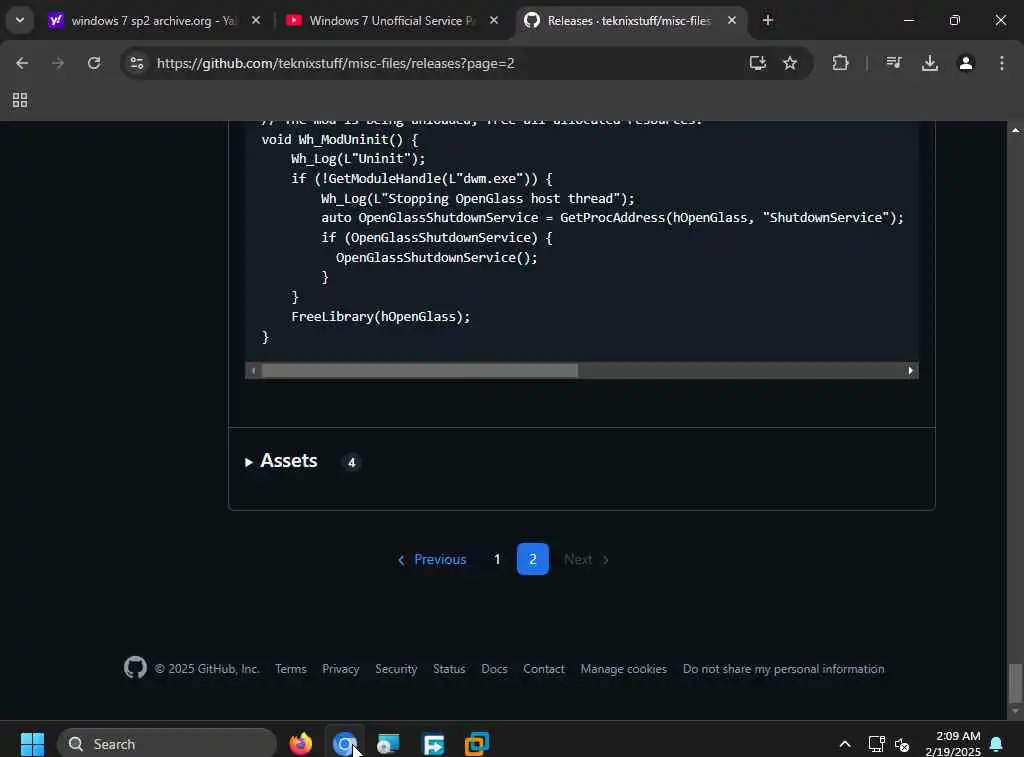The width and height of the screenshot is (1024, 757).
Task: Close the GitHub Releases tab
Action: tap(731, 21)
